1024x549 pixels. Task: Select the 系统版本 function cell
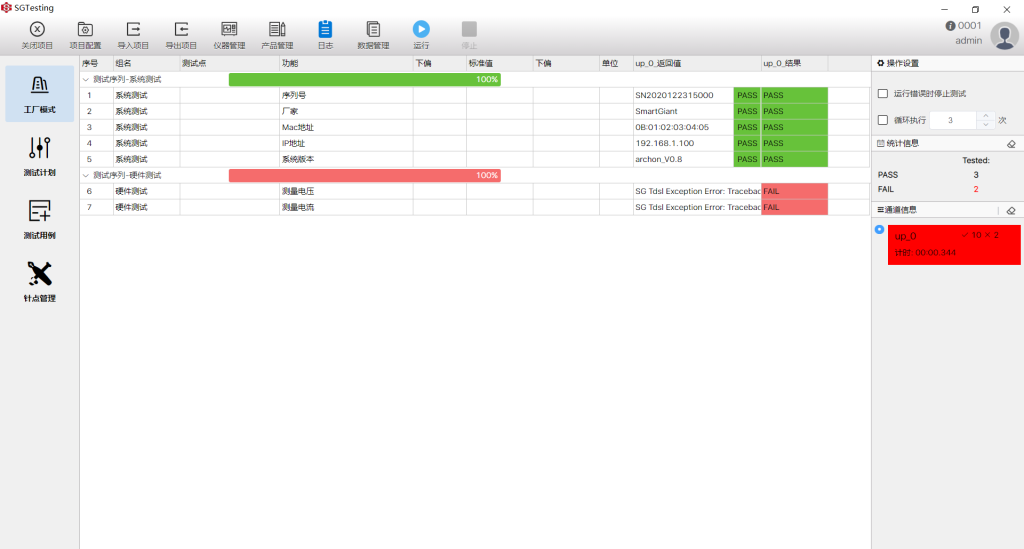point(346,159)
